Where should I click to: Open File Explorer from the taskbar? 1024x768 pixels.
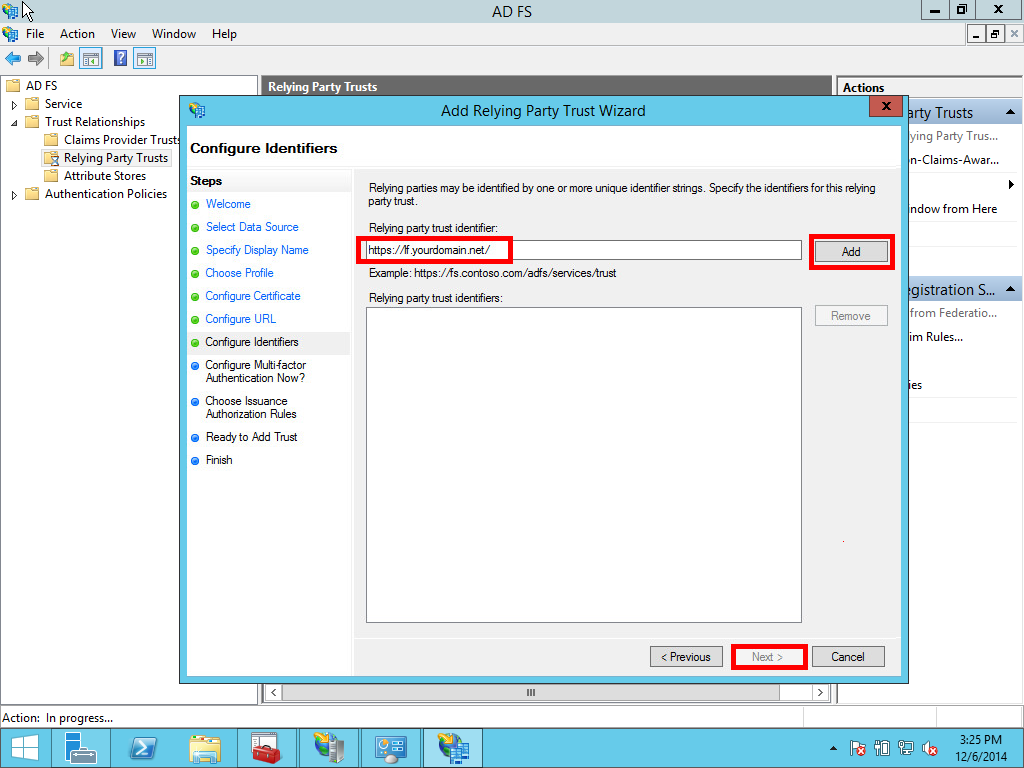[x=205, y=747]
